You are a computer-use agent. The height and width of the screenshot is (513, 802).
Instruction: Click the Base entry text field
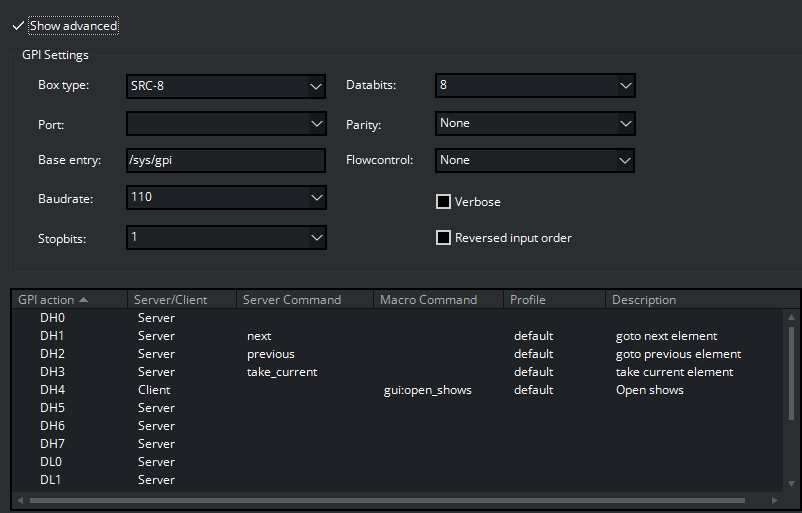click(x=226, y=161)
